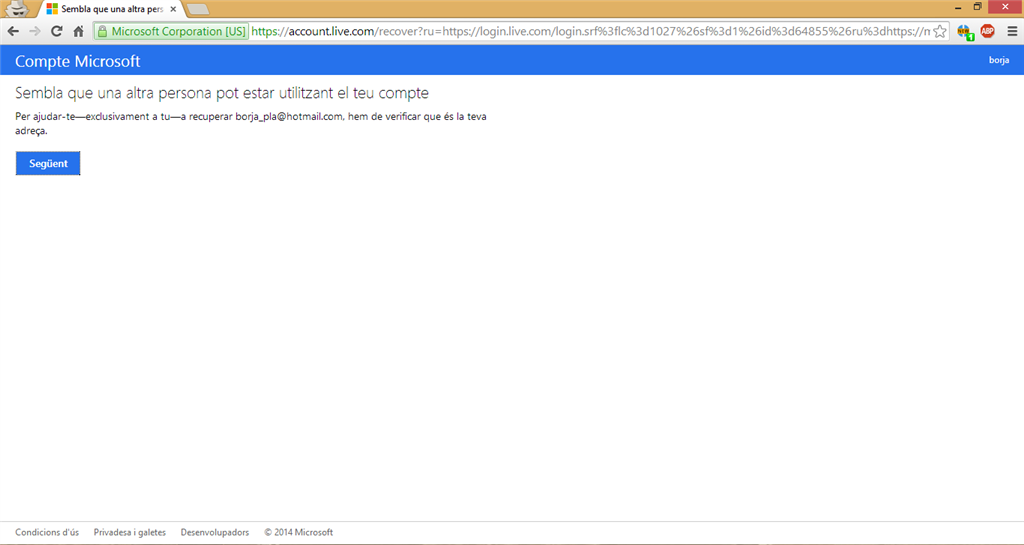The height and width of the screenshot is (545, 1024).
Task: Open the Chrome hamburger menu
Action: pos(1012,31)
